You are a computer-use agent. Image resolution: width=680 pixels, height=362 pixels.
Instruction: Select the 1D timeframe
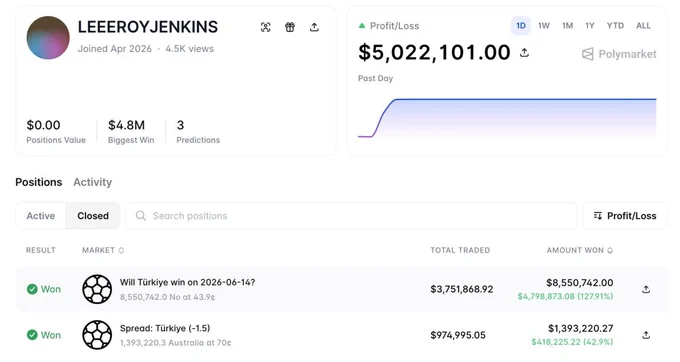click(x=521, y=26)
